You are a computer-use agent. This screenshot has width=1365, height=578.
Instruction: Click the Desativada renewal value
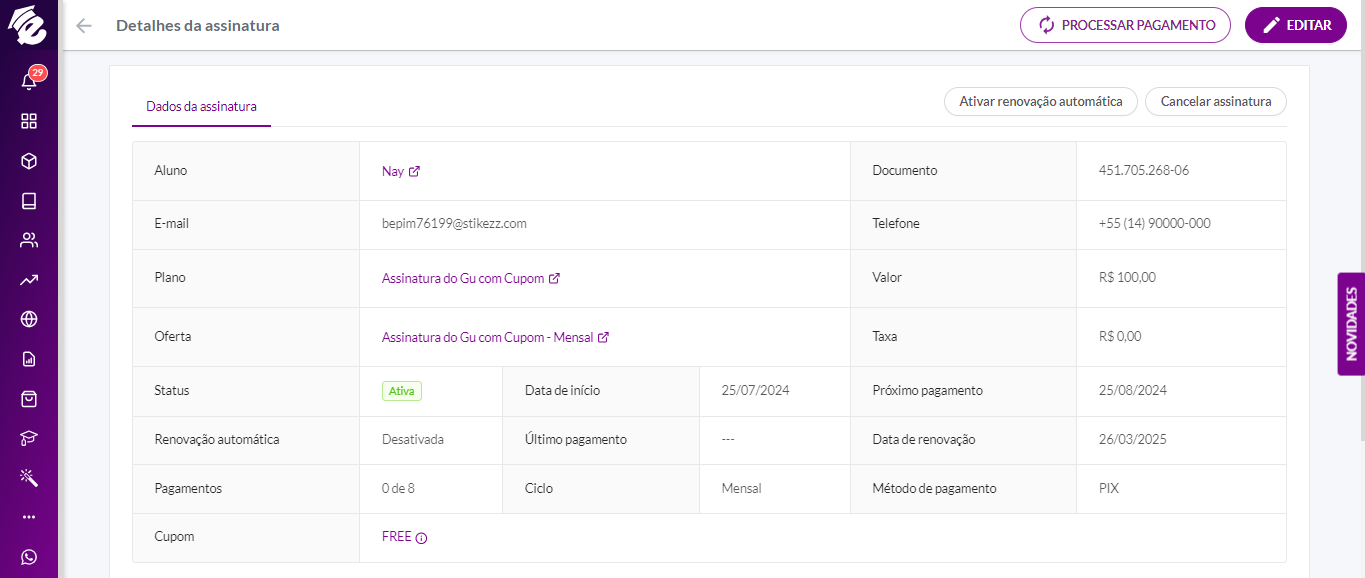(x=413, y=440)
